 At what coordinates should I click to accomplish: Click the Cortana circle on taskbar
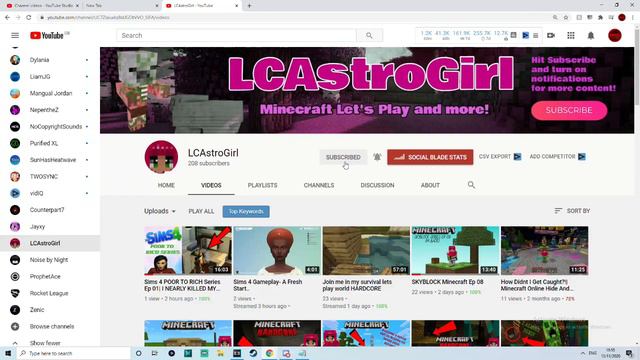138,353
